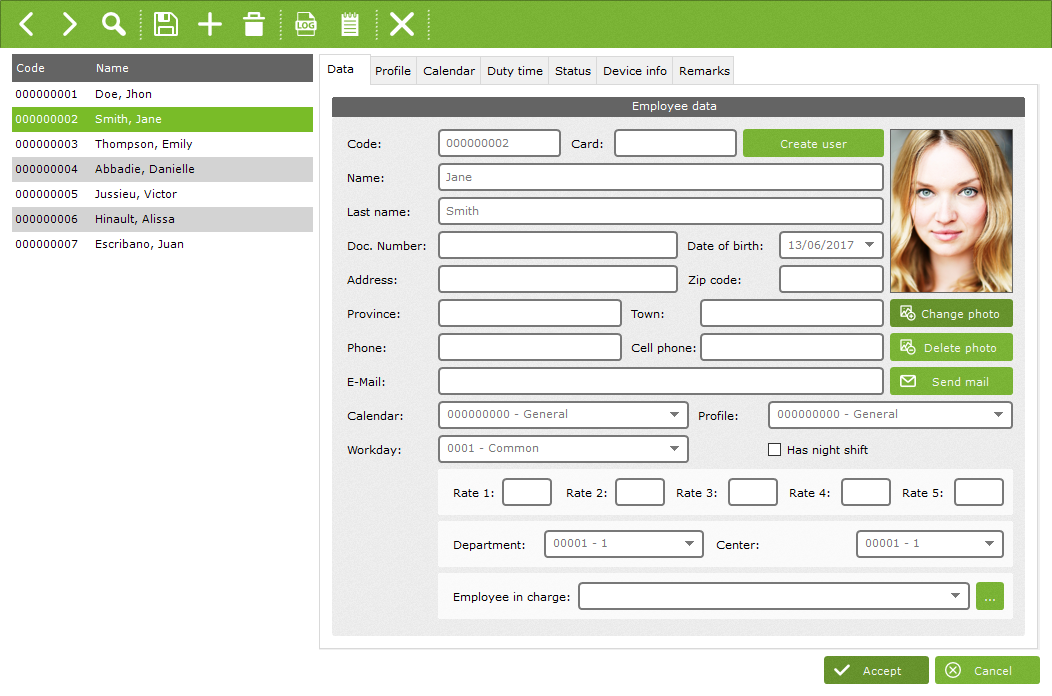This screenshot has width=1052, height=696.
Task: Expand the Department dropdown
Action: point(690,544)
